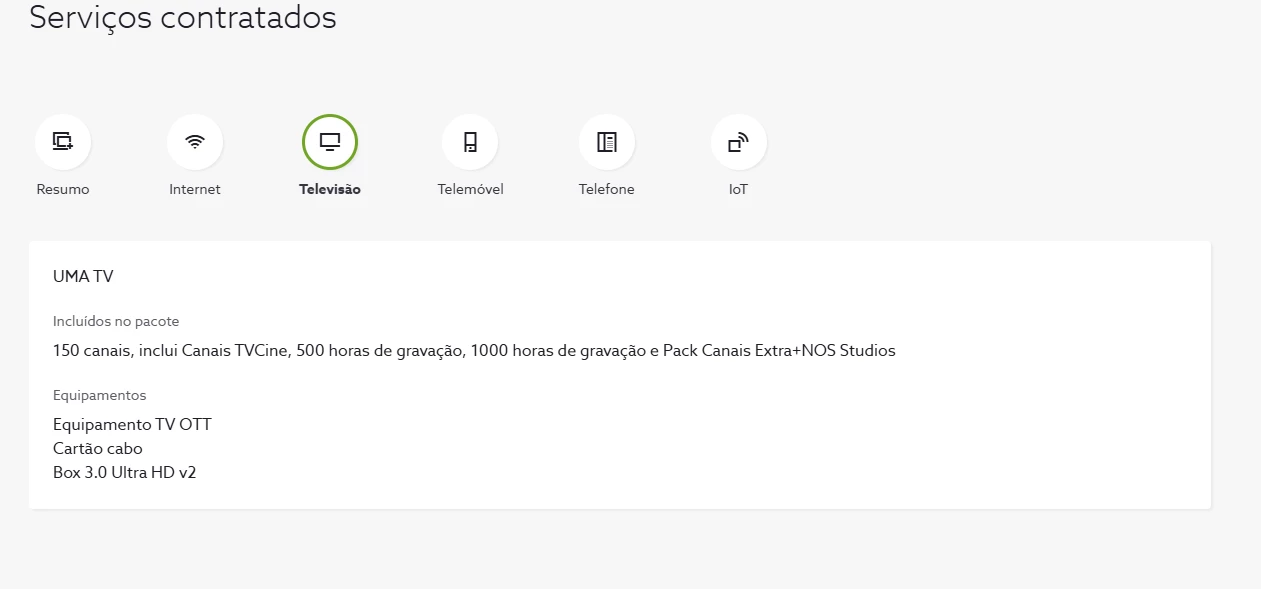Select the Box 3.0 Ultra HD v2 entry

pos(124,472)
